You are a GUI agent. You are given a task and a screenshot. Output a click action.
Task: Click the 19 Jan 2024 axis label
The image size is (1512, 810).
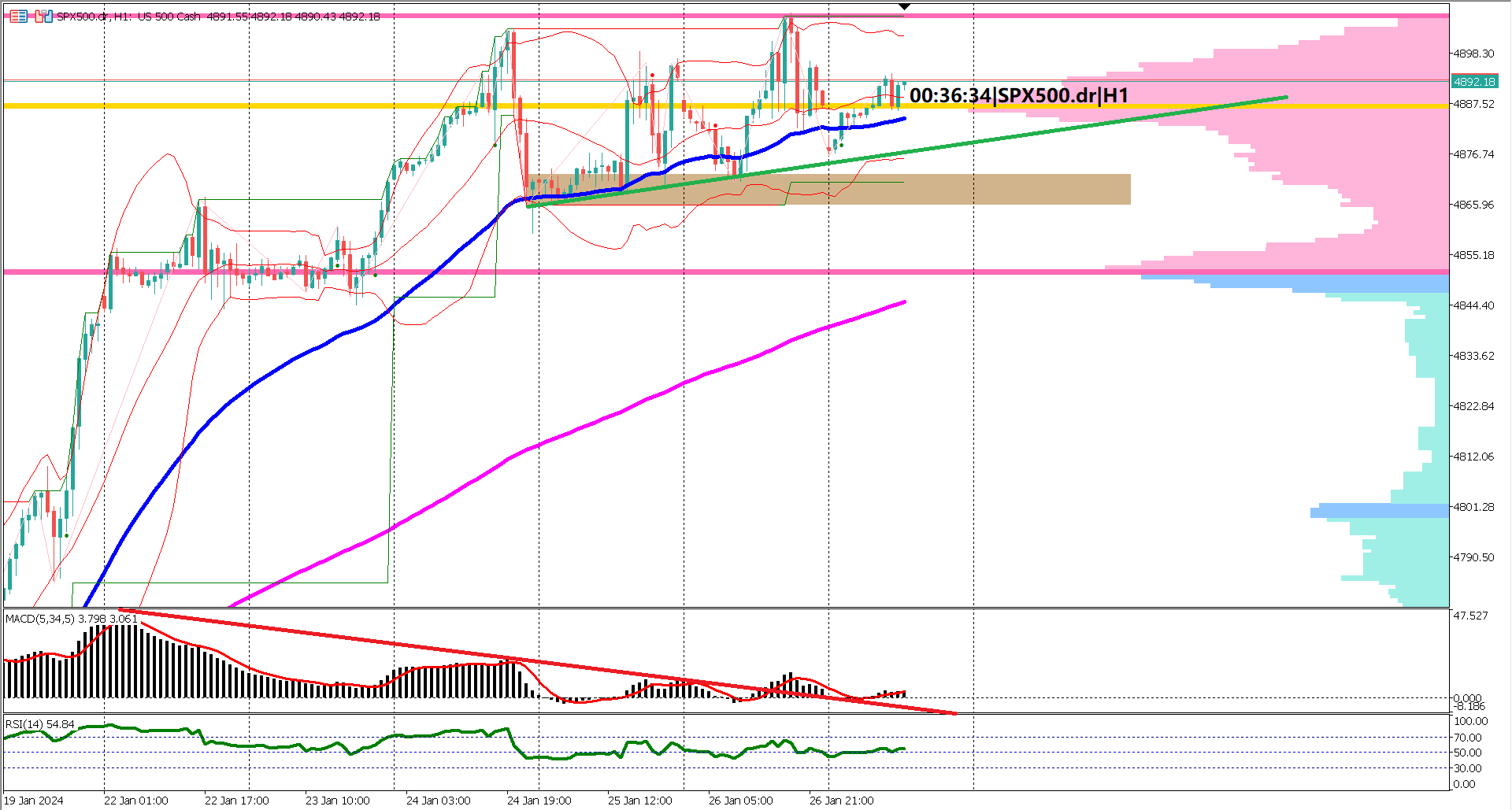[35, 800]
